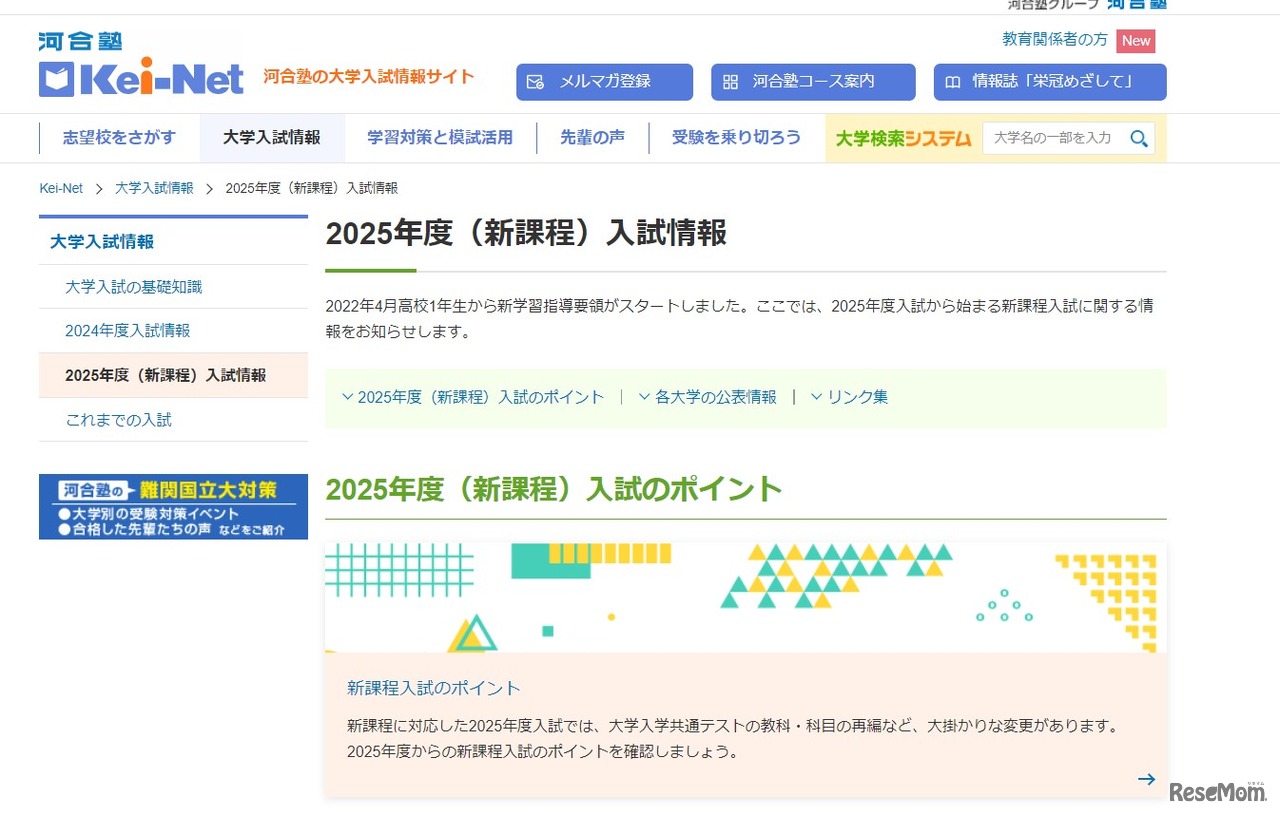
Task: Click the magazine icon on 情報誌「栄冠めざして」button
Action: click(954, 82)
